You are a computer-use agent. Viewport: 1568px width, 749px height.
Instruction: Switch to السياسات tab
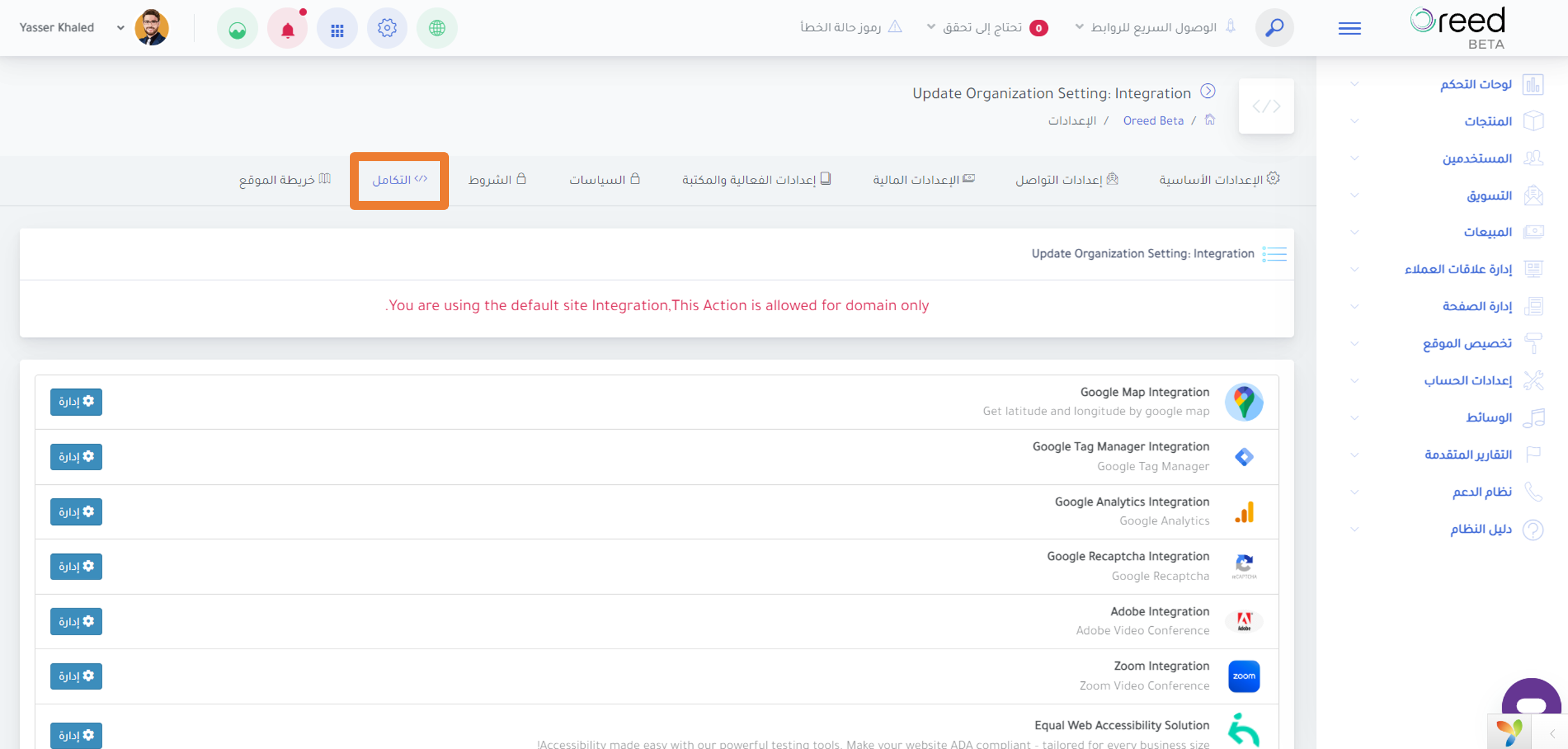[x=604, y=180]
